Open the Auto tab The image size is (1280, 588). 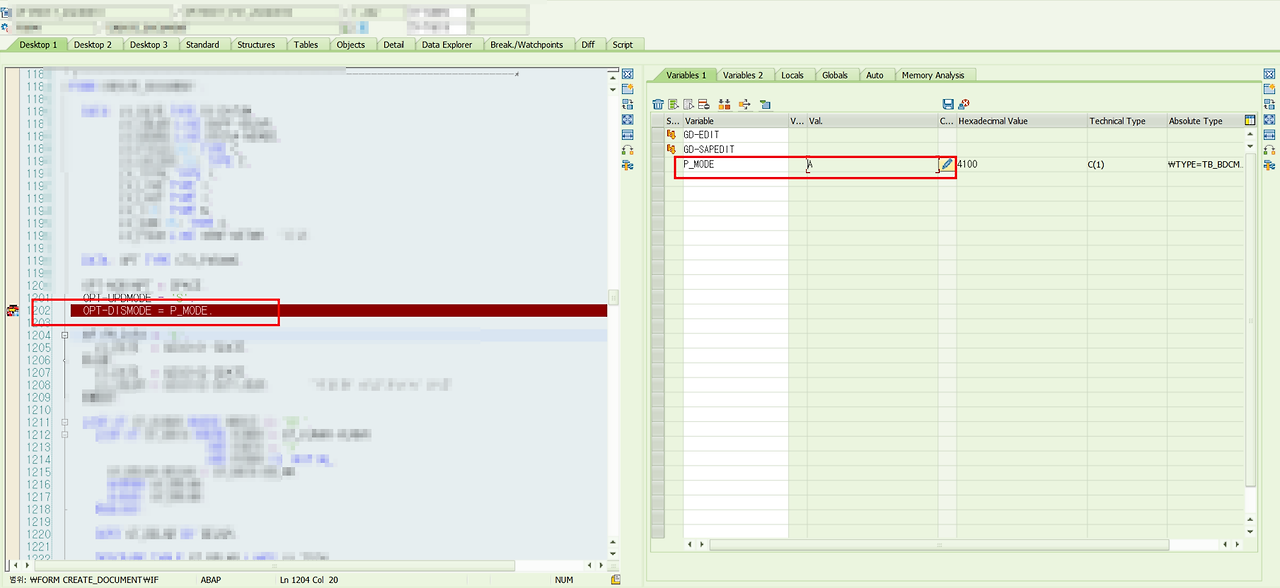[875, 75]
